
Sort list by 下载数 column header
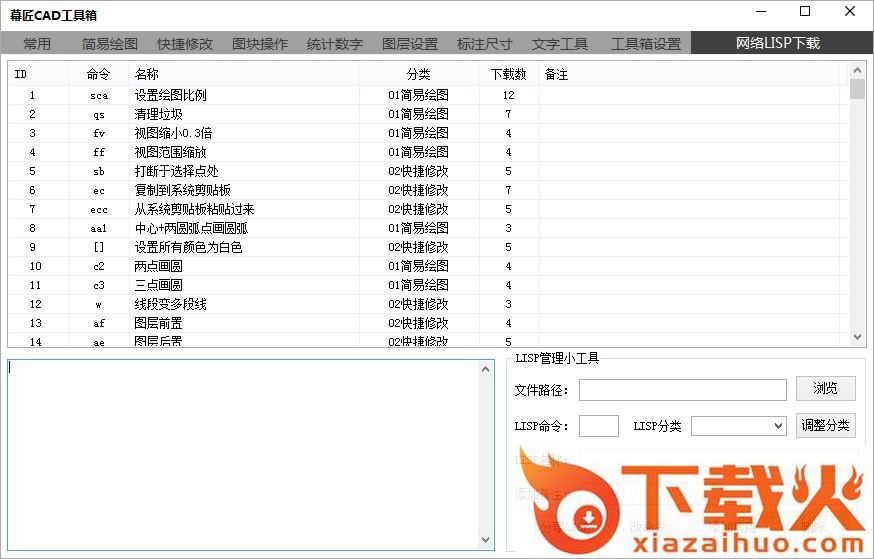tap(508, 75)
